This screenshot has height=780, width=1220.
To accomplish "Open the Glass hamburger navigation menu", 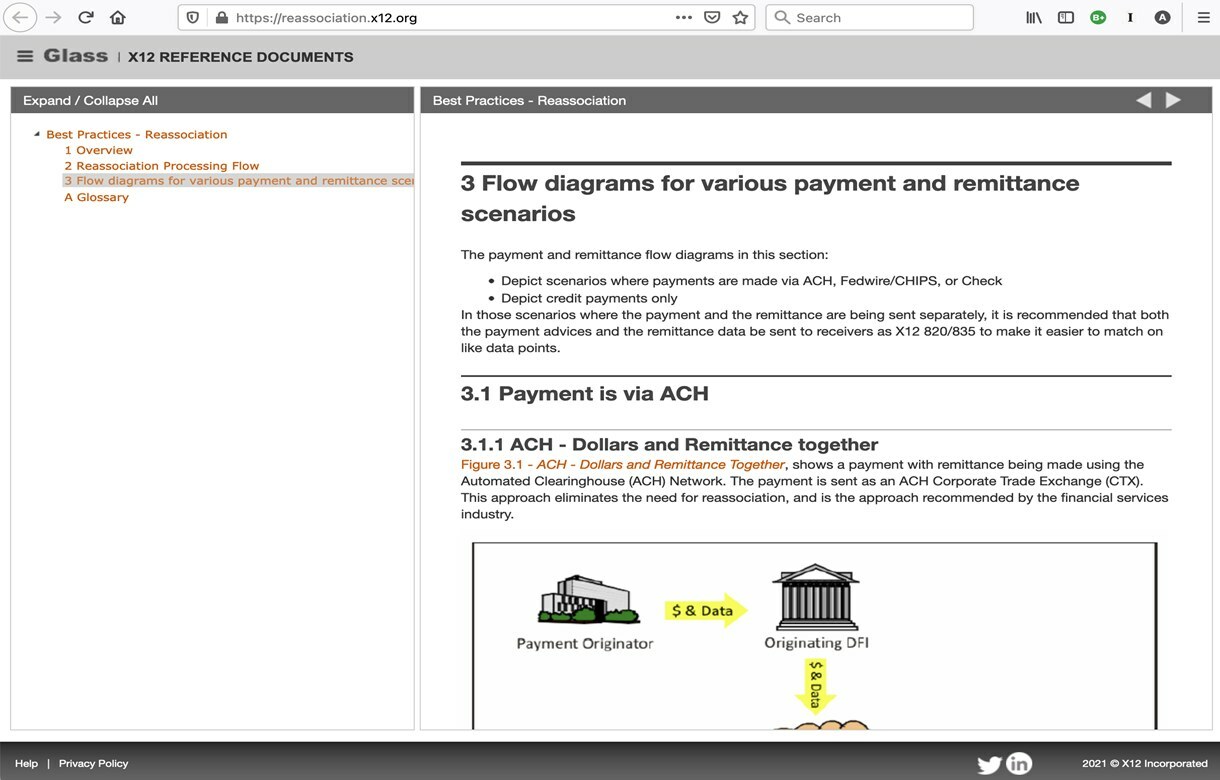I will (x=25, y=56).
